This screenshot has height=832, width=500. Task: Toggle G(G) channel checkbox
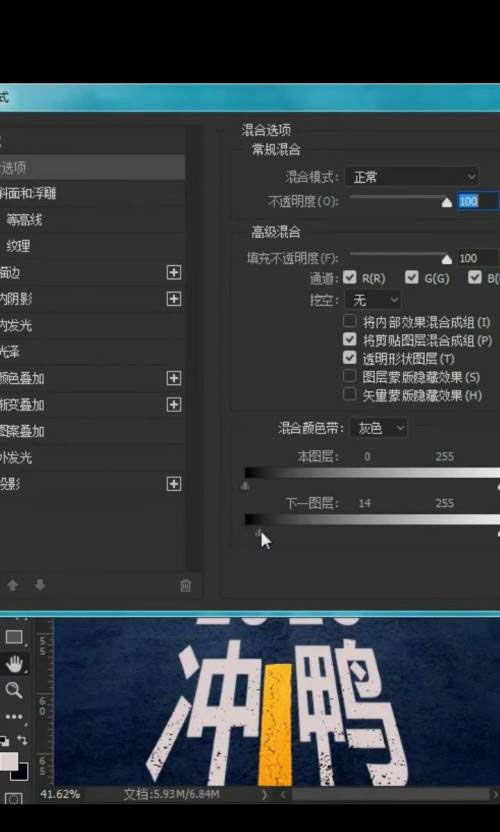(x=411, y=277)
